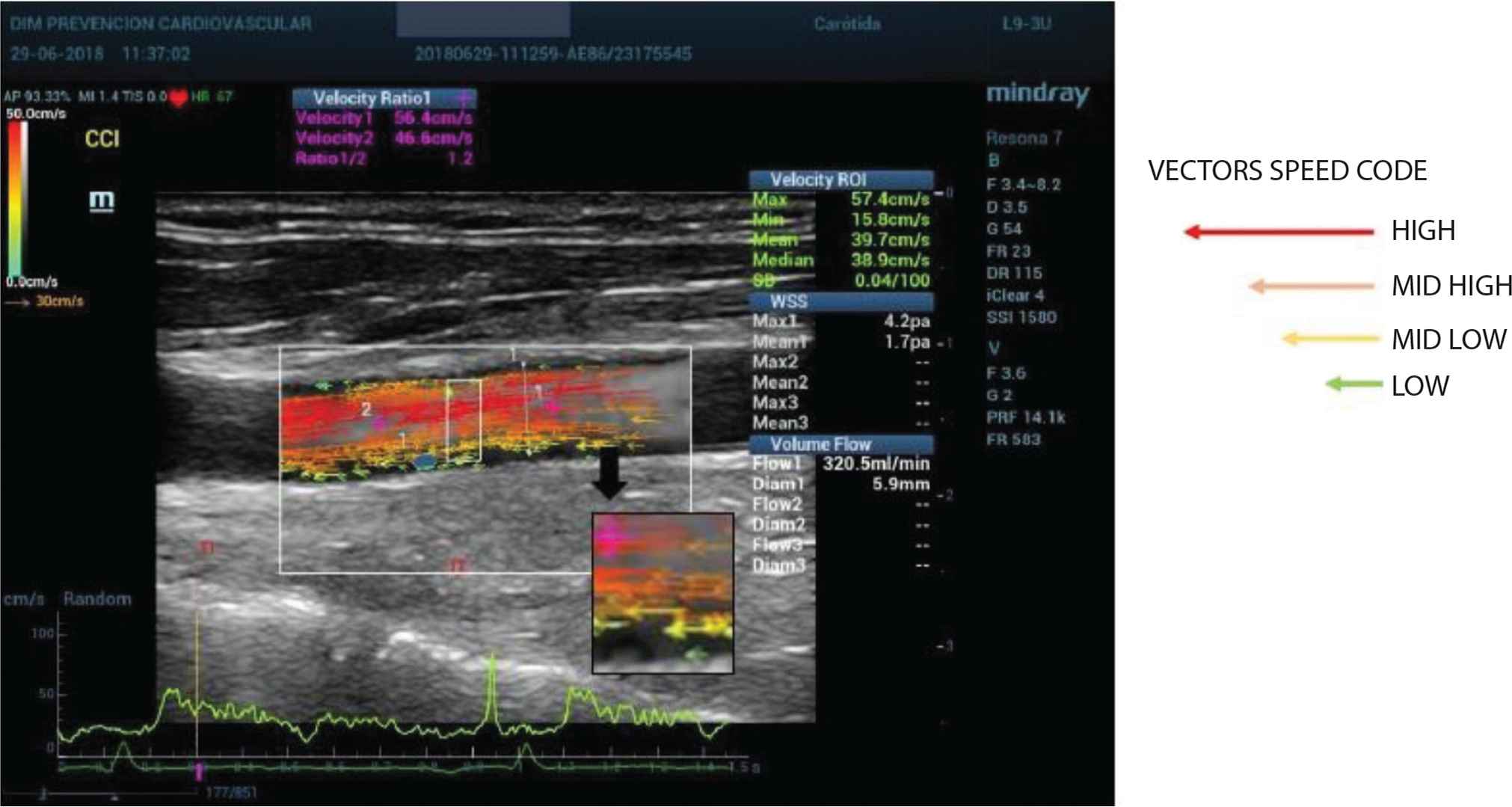1512x807 pixels.
Task: Click the mindray logo
Action: click(1037, 95)
